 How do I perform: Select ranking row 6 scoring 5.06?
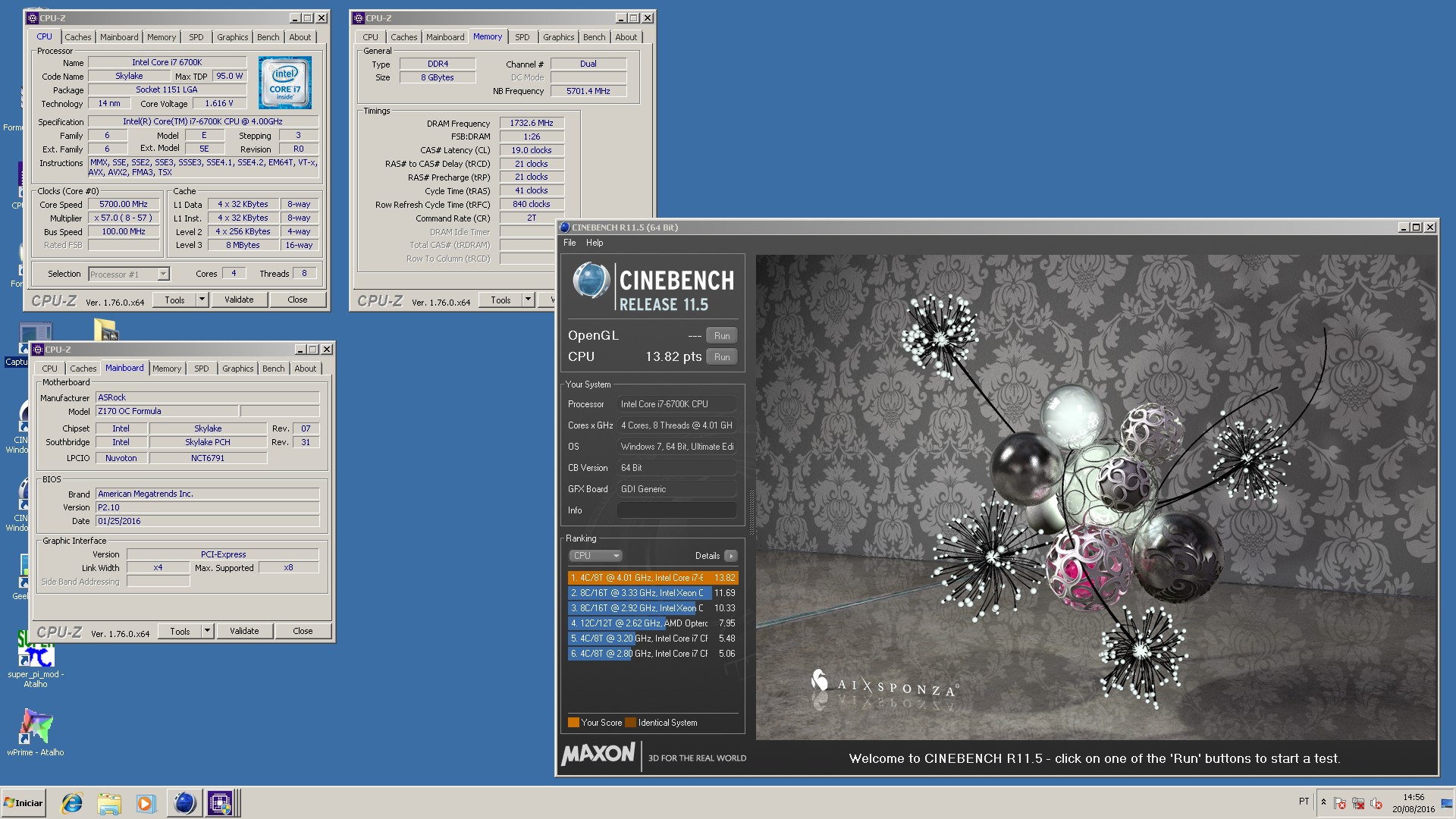point(653,654)
